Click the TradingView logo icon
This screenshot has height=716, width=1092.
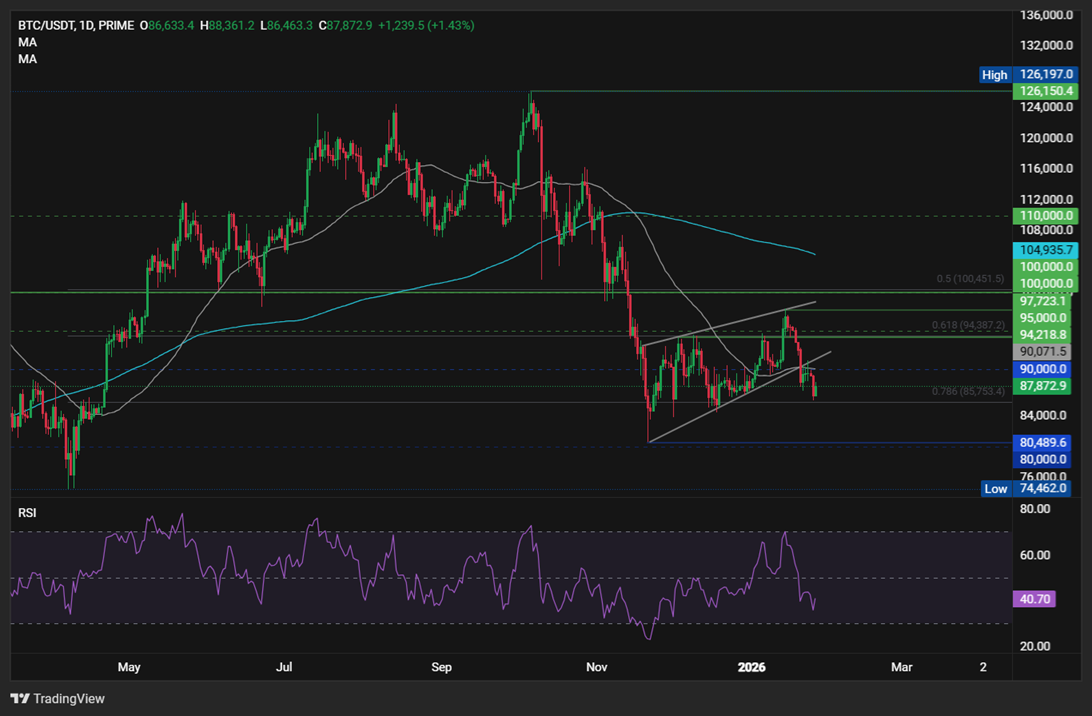coord(21,699)
